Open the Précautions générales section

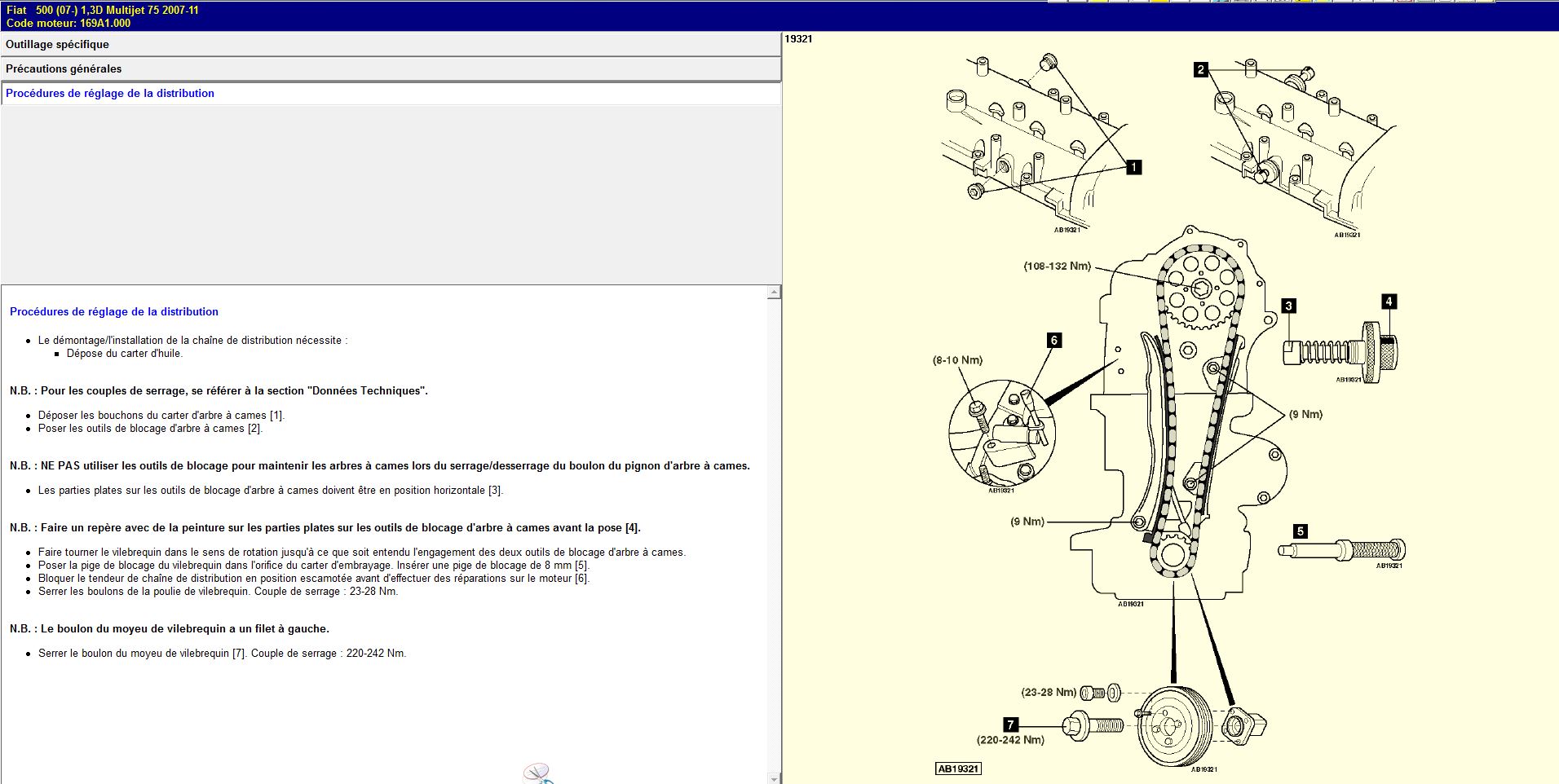[x=64, y=69]
